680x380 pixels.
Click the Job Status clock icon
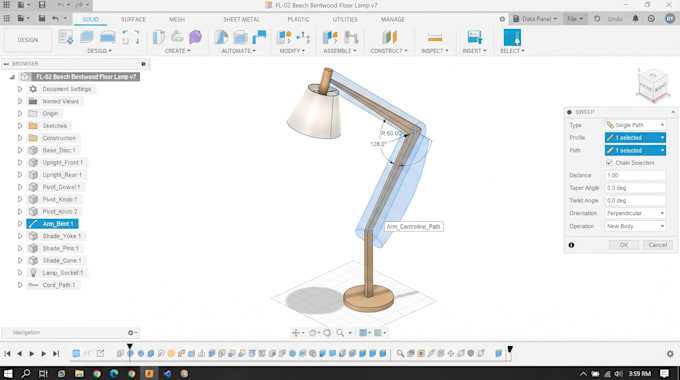click(x=651, y=19)
